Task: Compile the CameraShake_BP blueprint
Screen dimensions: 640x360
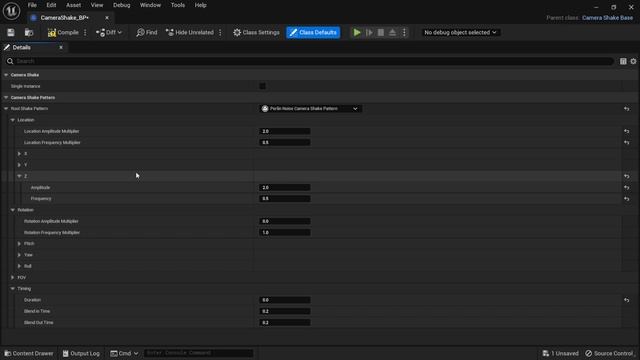Action: [x=63, y=32]
